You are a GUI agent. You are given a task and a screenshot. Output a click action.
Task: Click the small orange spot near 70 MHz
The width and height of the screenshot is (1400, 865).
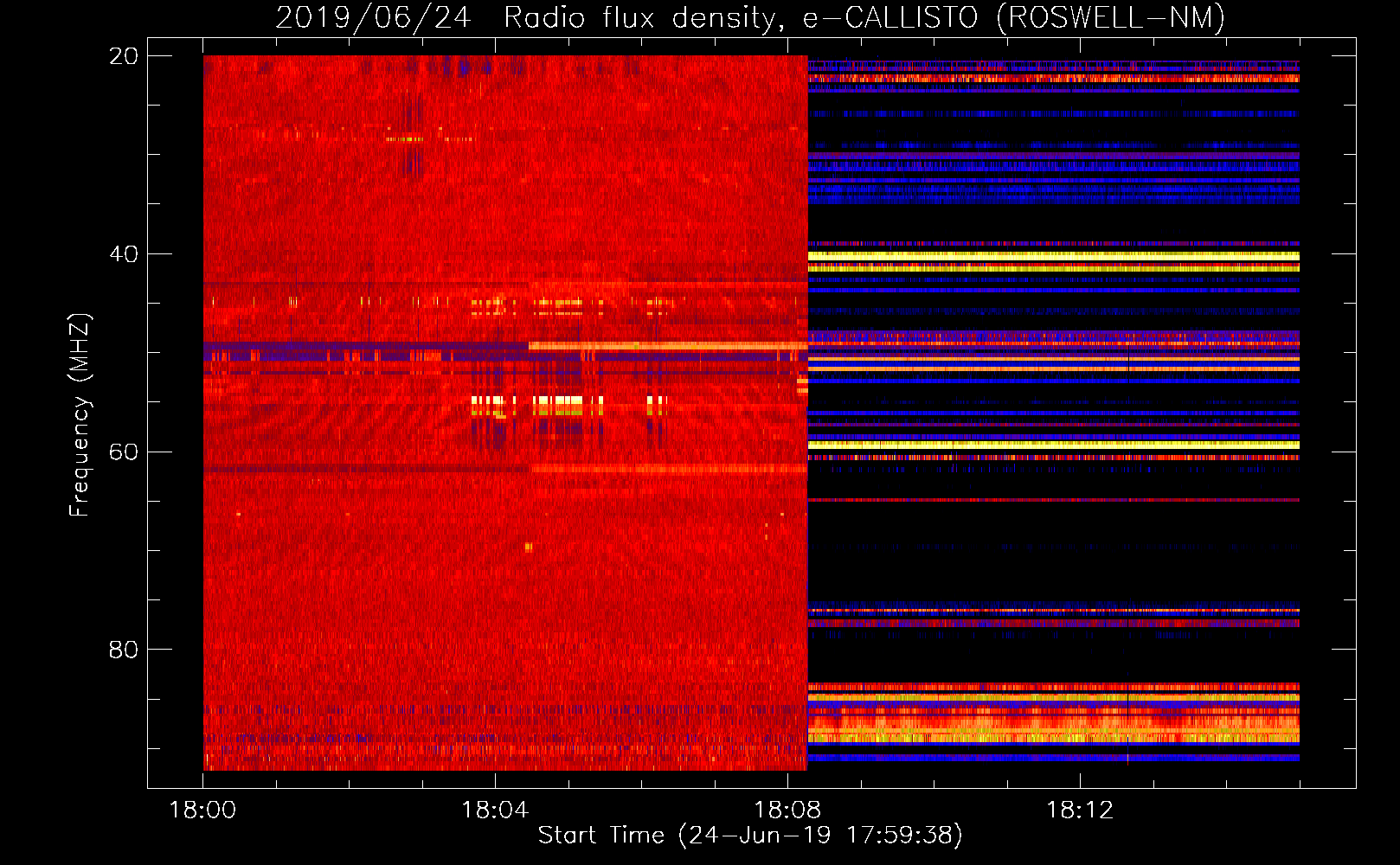529,547
